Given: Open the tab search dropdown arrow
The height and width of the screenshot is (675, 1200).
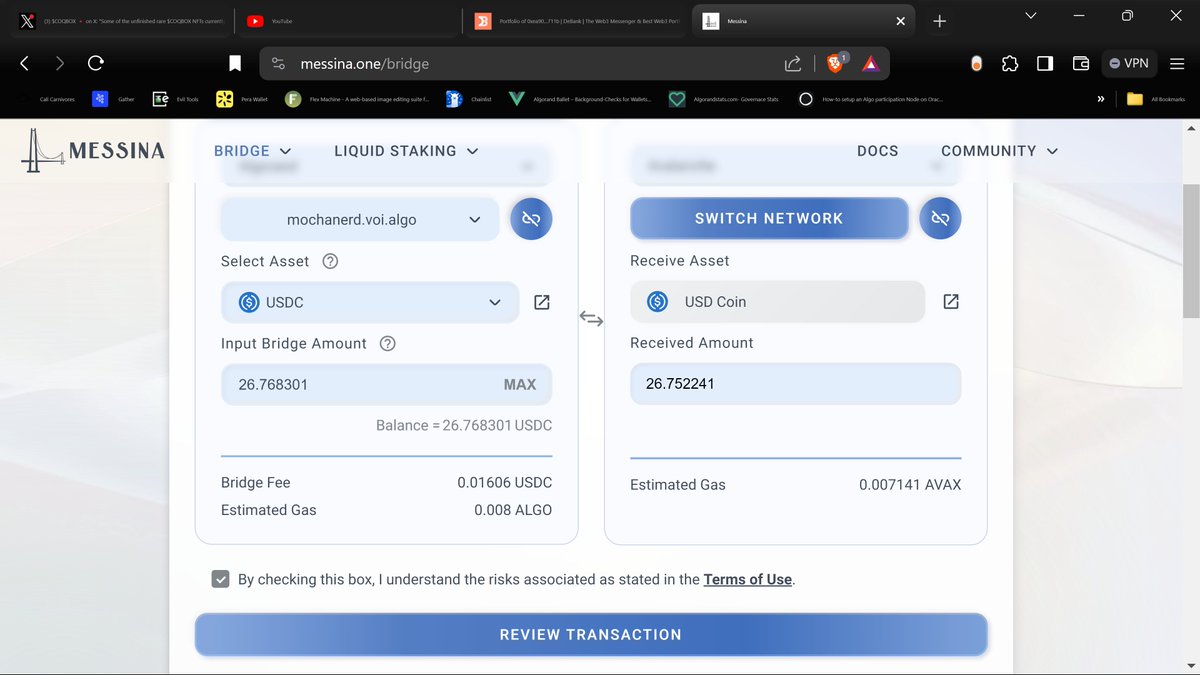Looking at the screenshot, I should (x=1031, y=15).
